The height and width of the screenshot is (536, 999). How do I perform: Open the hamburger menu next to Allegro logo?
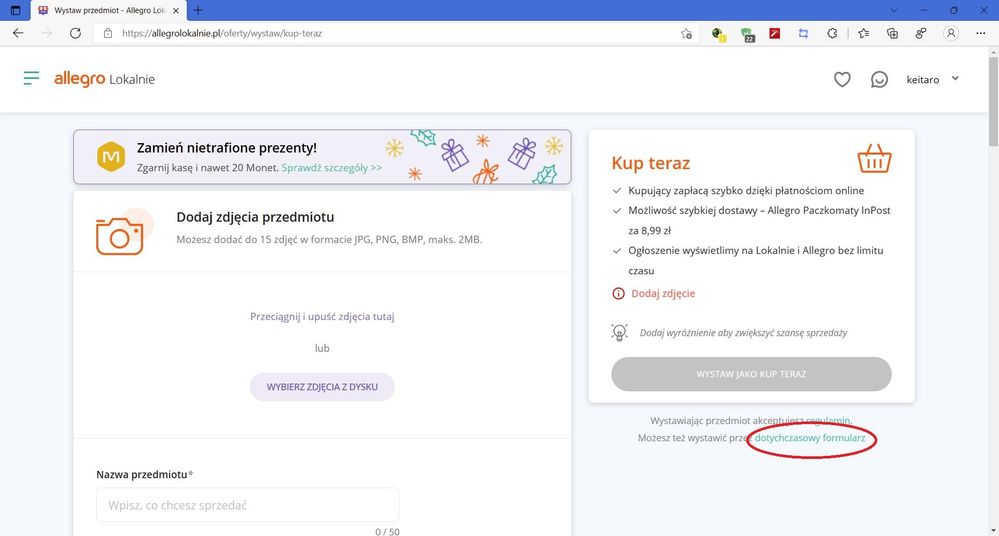pyautogui.click(x=31, y=78)
